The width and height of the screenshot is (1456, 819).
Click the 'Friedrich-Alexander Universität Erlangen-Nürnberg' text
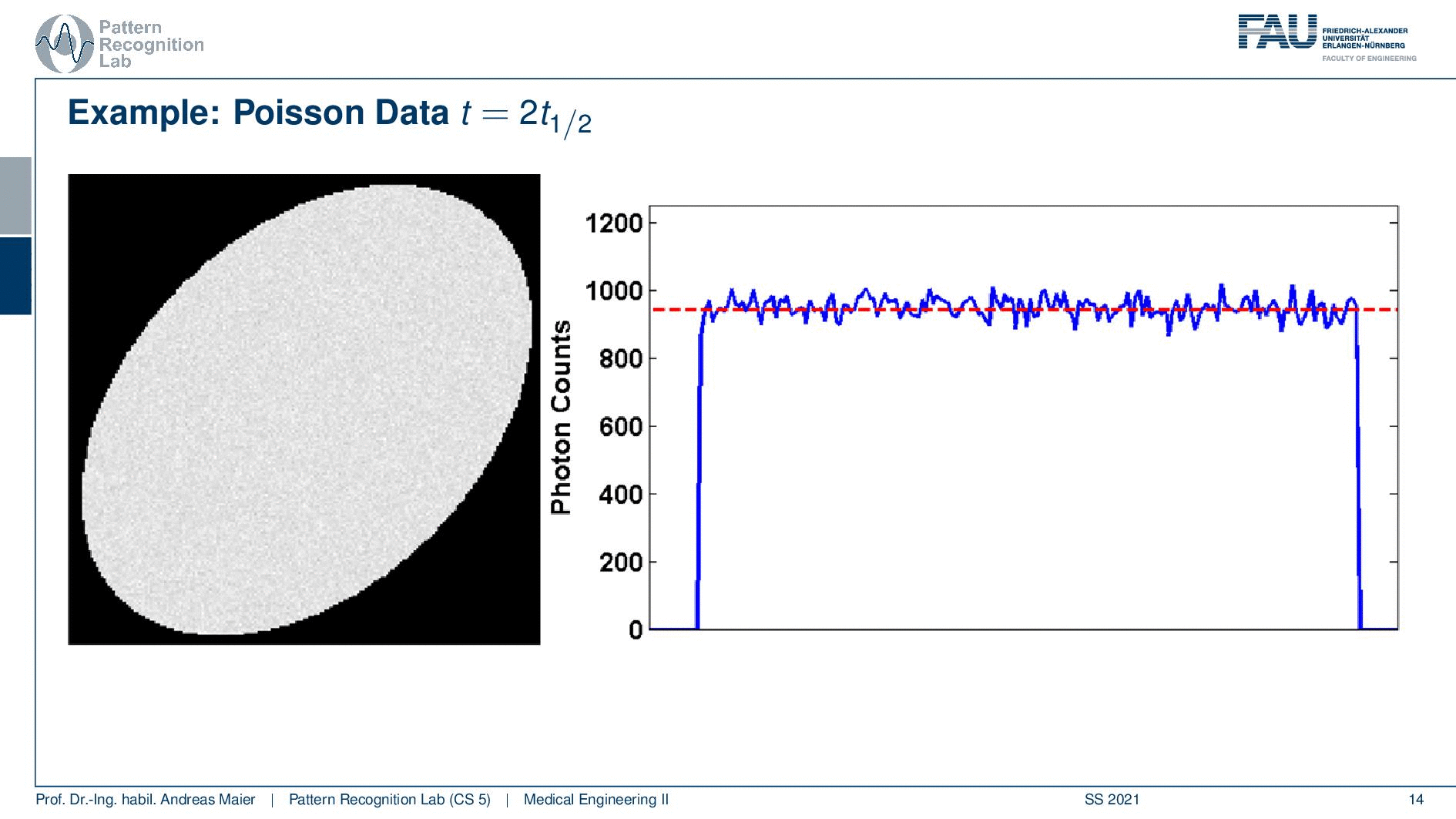tap(1364, 38)
